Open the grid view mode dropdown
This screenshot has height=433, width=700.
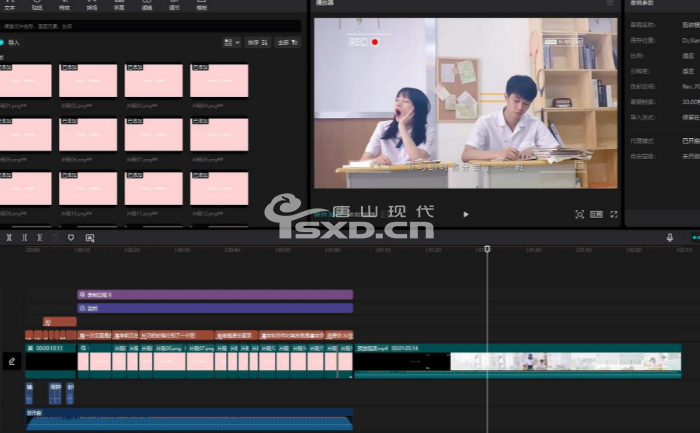point(232,42)
